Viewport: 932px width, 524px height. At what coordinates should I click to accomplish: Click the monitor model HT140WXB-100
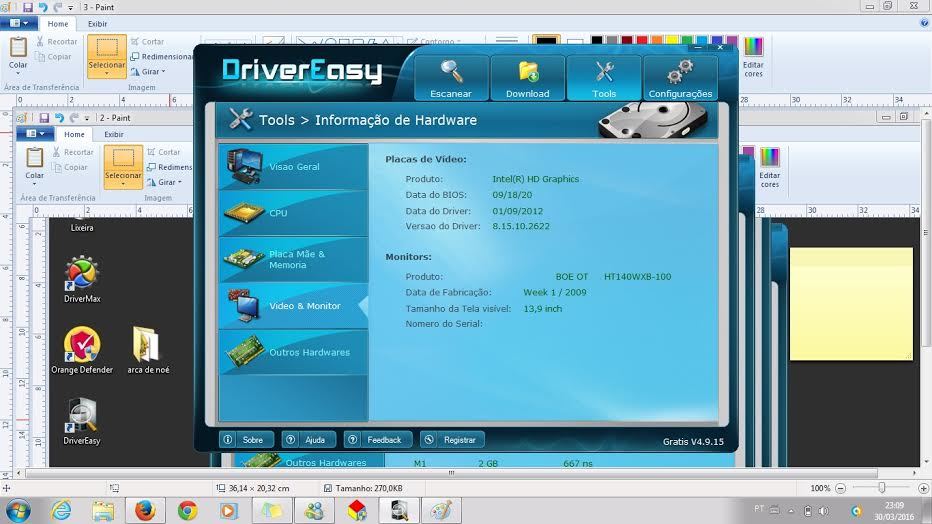[637, 277]
